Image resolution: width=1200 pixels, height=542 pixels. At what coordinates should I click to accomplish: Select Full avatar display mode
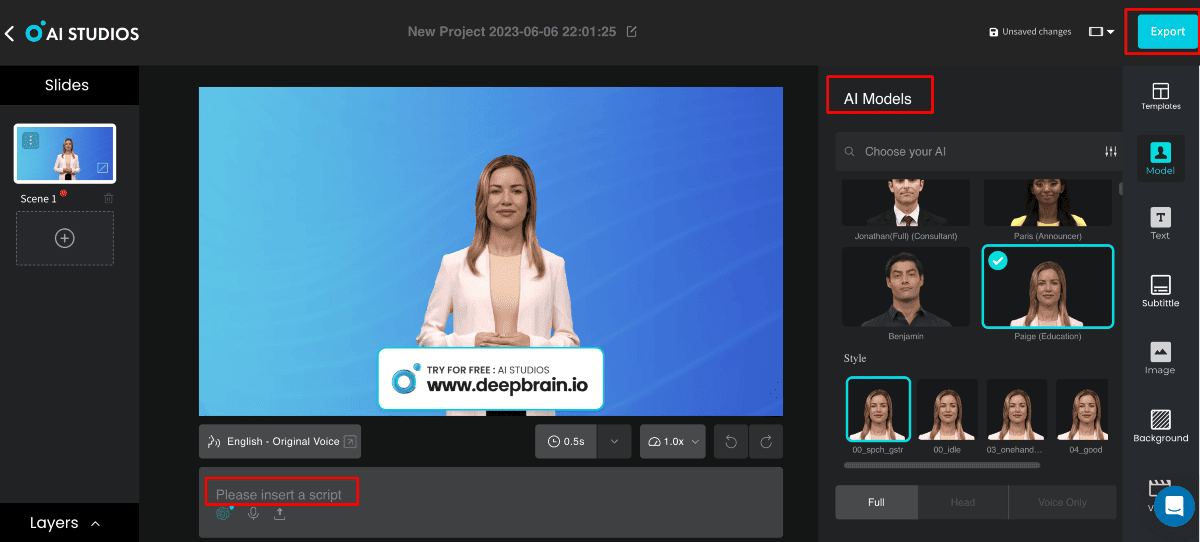tap(876, 502)
